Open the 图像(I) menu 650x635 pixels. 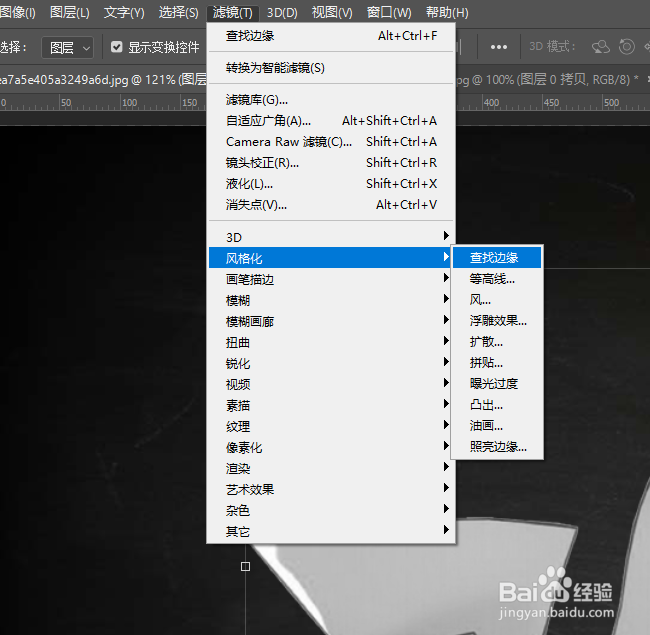pos(17,12)
